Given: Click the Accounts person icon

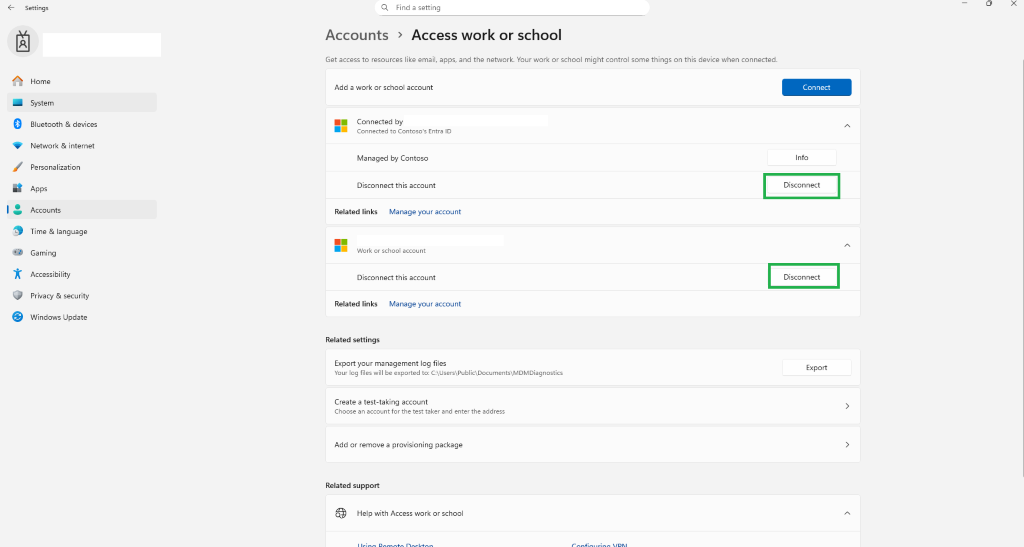Looking at the screenshot, I should coord(18,210).
